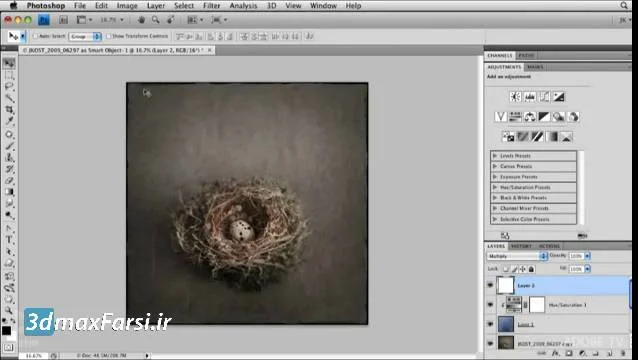Click the foreground color swatch
638x360 pixels.
point(6,330)
